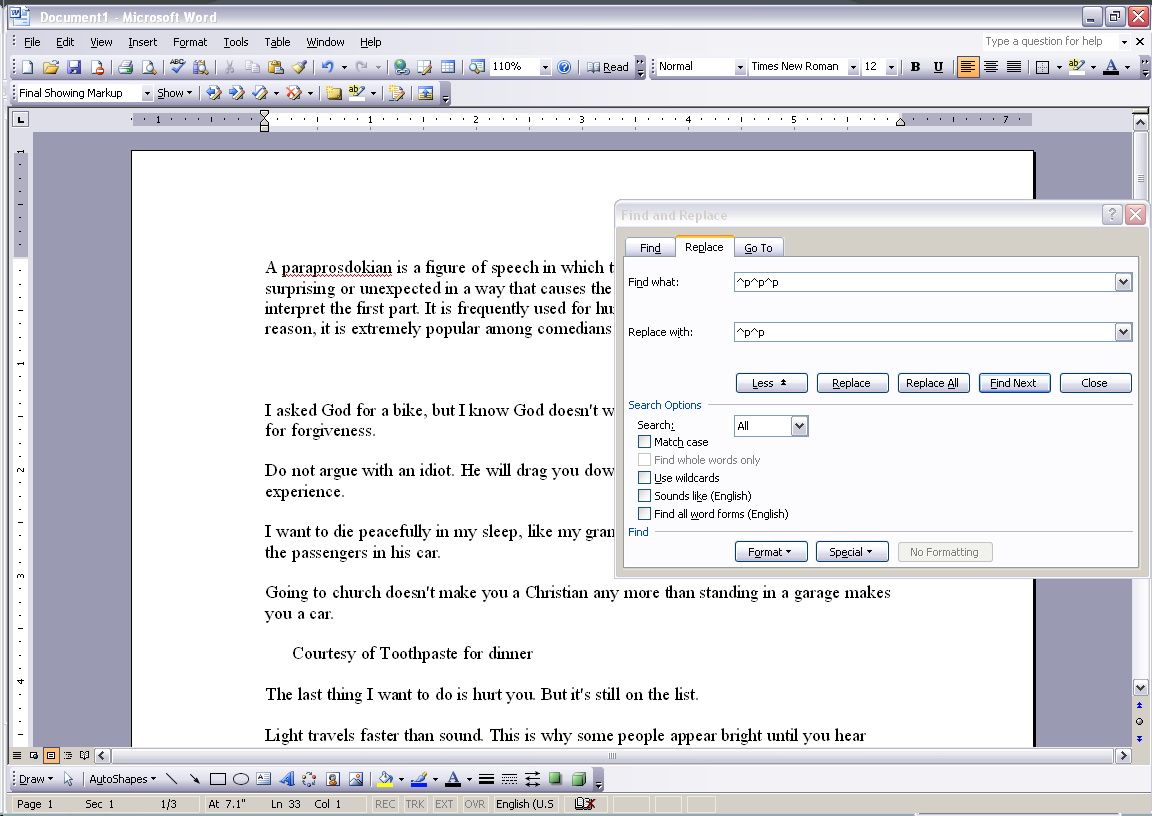Screen dimensions: 1152x816
Task: Open Print Preview
Action: click(x=151, y=66)
